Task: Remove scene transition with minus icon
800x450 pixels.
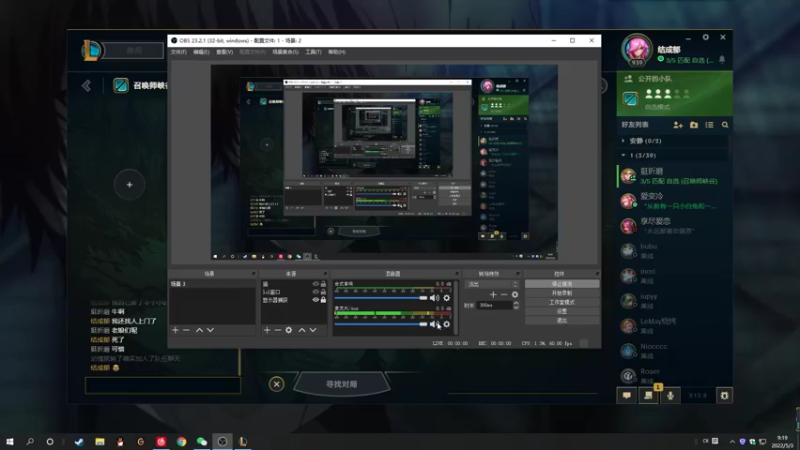Action: [x=504, y=294]
